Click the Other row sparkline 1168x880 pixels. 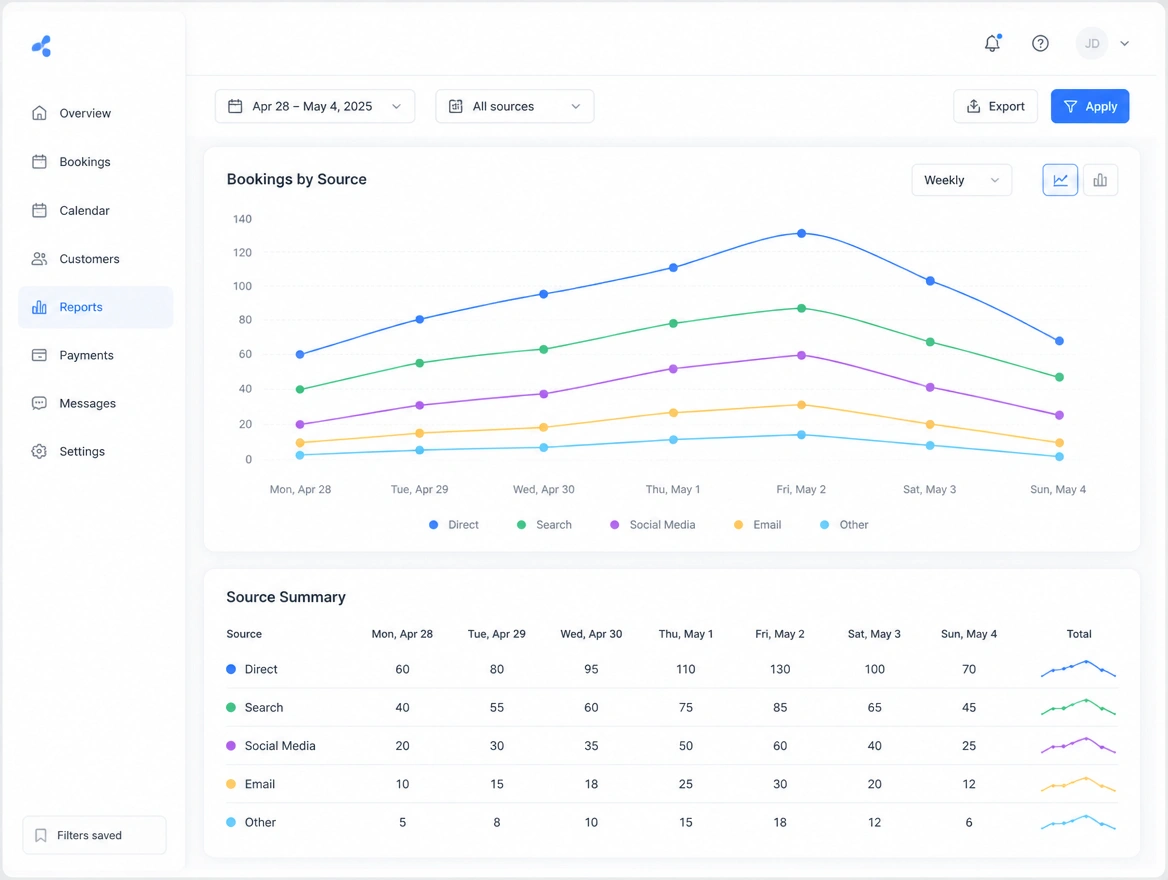tap(1079, 822)
